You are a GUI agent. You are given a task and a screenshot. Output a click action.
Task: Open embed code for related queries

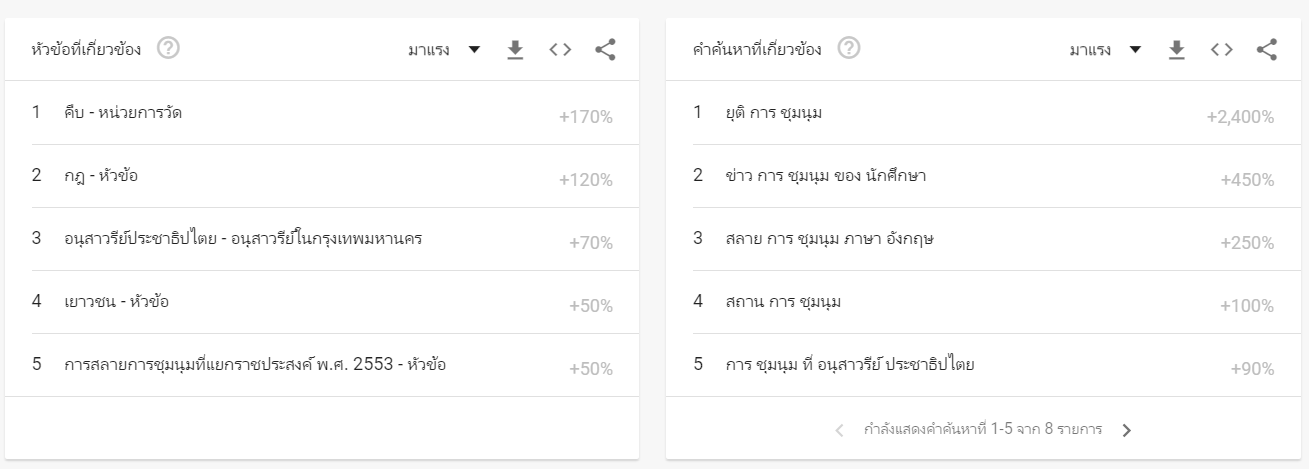(x=1221, y=50)
